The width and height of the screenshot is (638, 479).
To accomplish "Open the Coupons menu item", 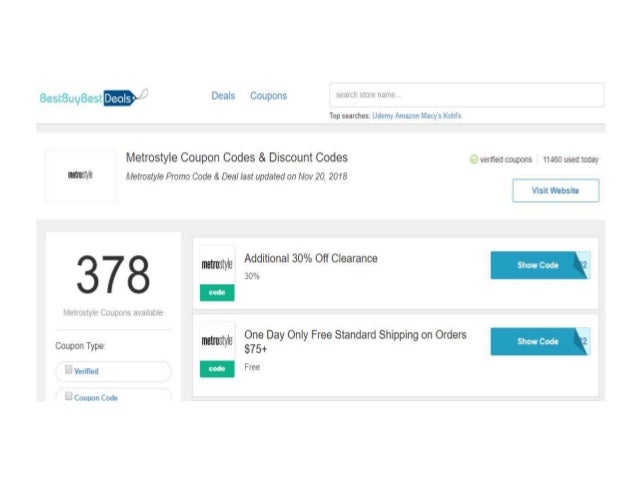I will coord(268,96).
